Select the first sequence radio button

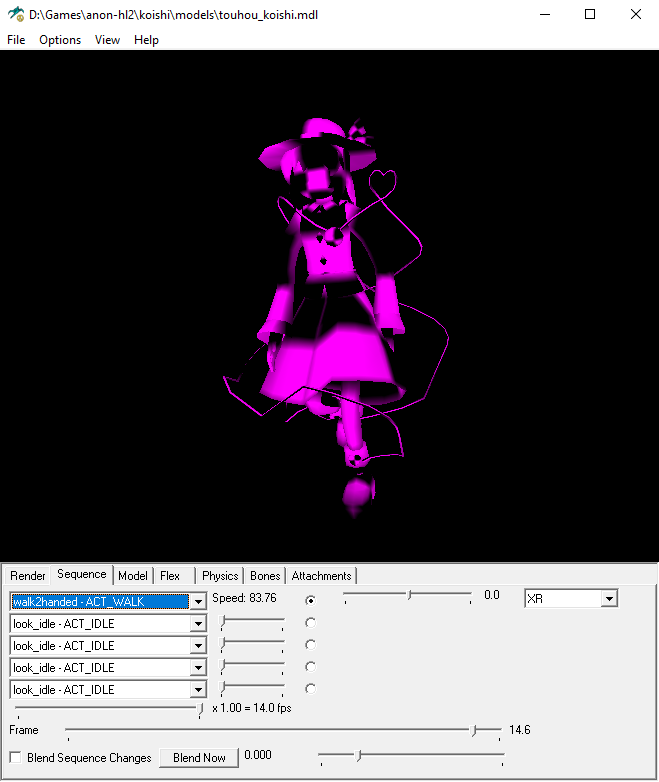311,600
